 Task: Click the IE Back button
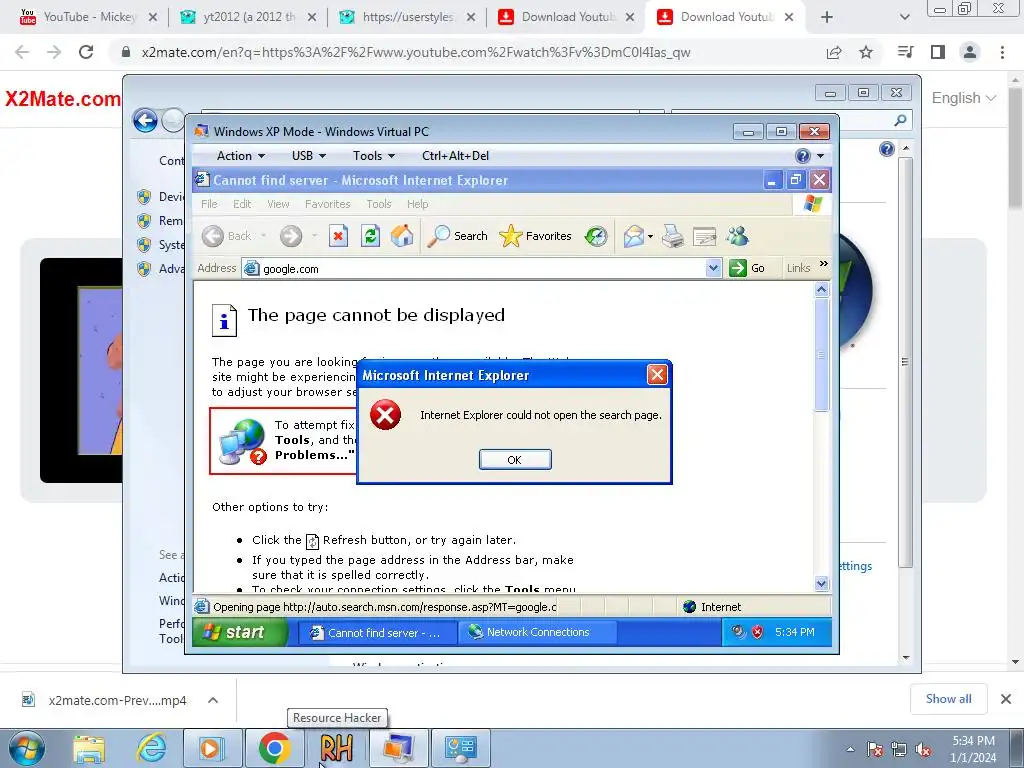(x=226, y=236)
